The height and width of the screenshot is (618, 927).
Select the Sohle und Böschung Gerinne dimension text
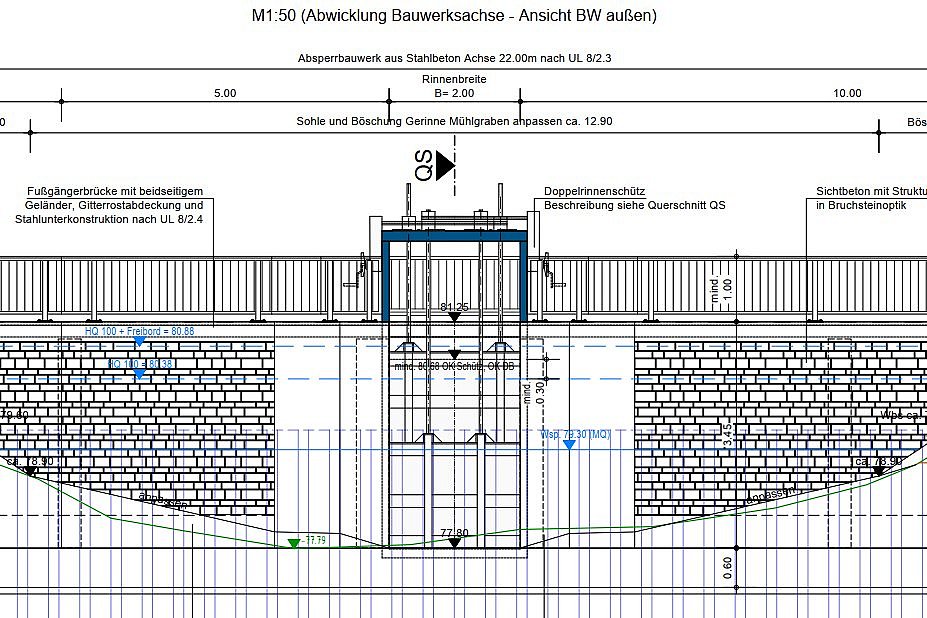click(x=454, y=121)
